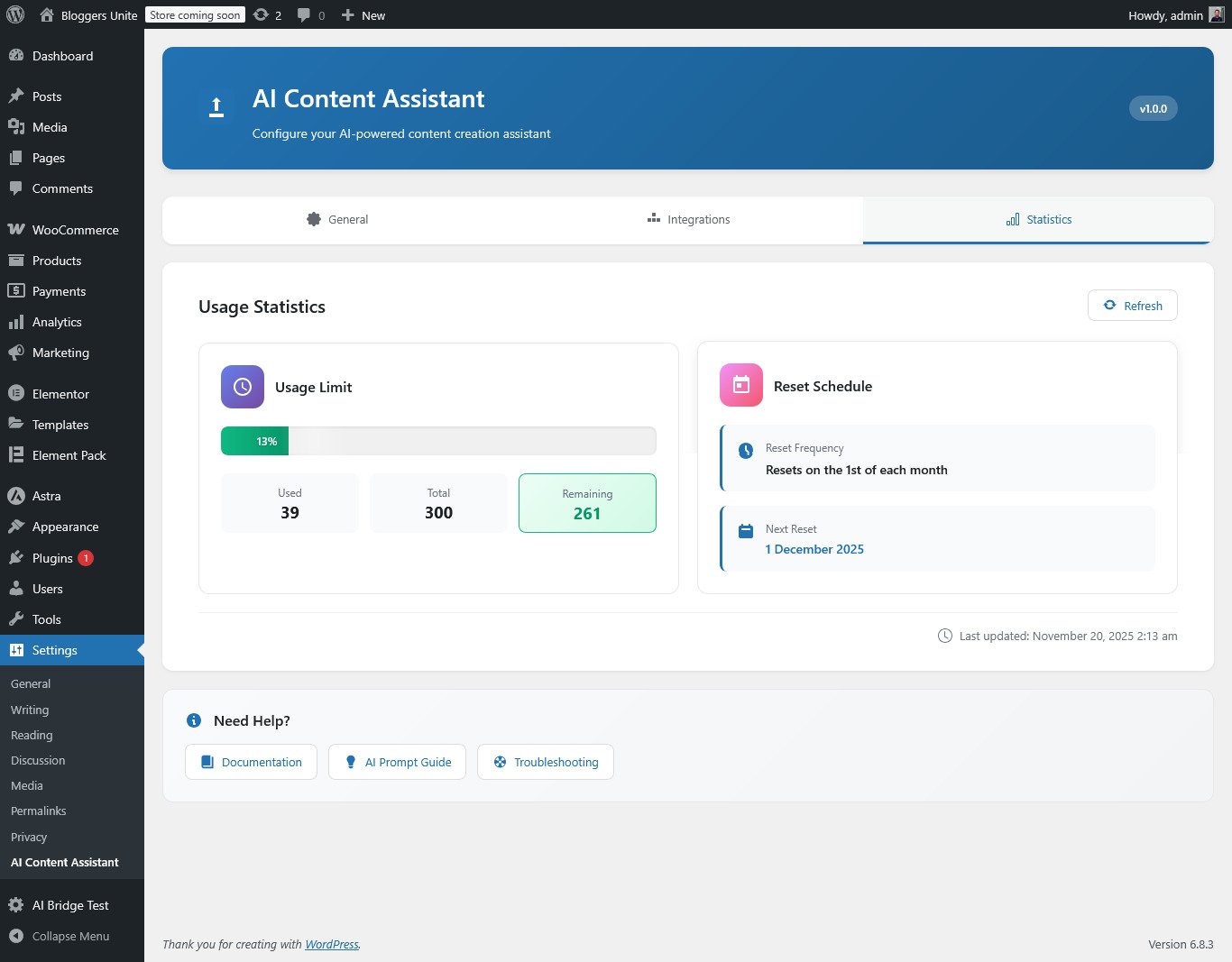Switch to the Integrations tab
The height and width of the screenshot is (962, 1232).
[x=688, y=219]
